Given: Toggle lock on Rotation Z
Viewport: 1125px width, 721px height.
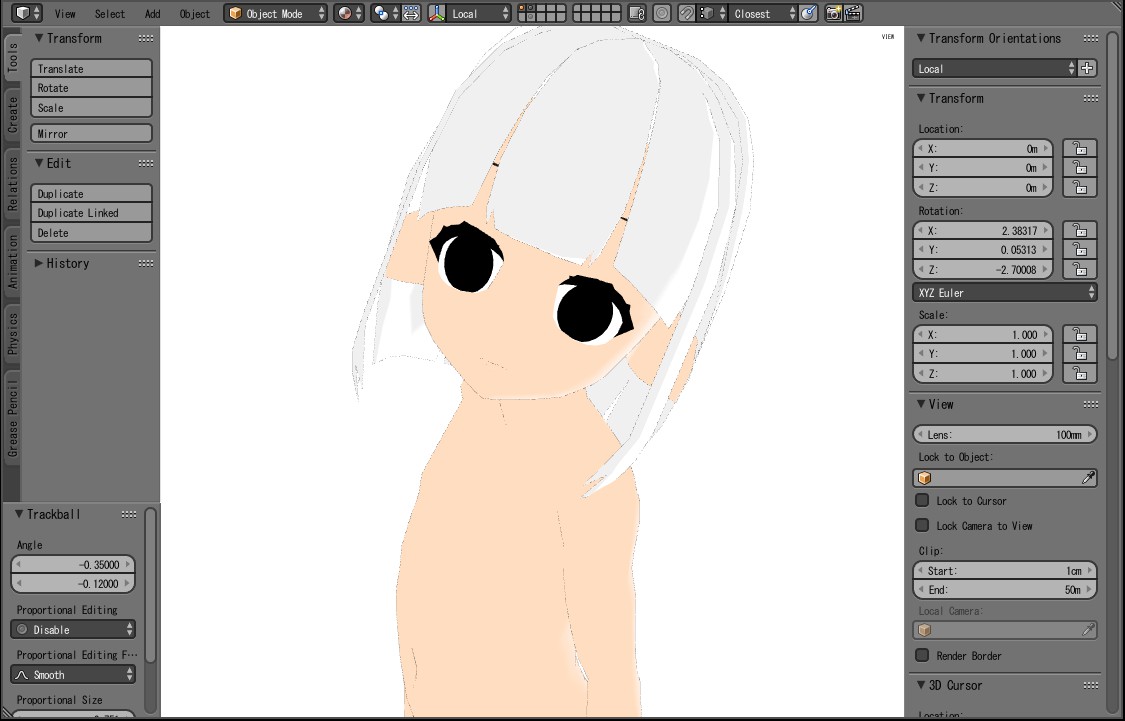Looking at the screenshot, I should (x=1079, y=269).
